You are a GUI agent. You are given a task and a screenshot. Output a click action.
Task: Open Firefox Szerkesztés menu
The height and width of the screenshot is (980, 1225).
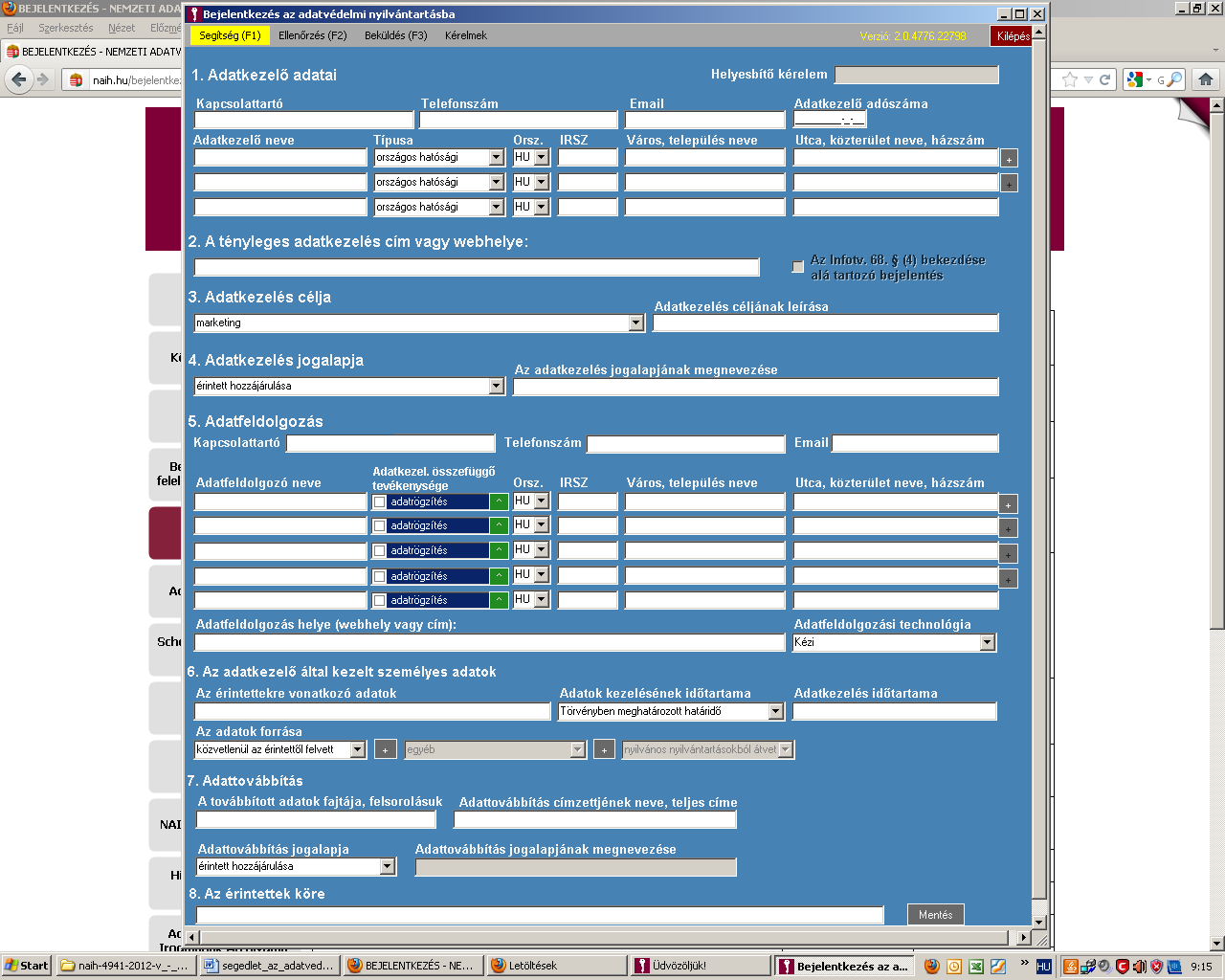tap(66, 29)
